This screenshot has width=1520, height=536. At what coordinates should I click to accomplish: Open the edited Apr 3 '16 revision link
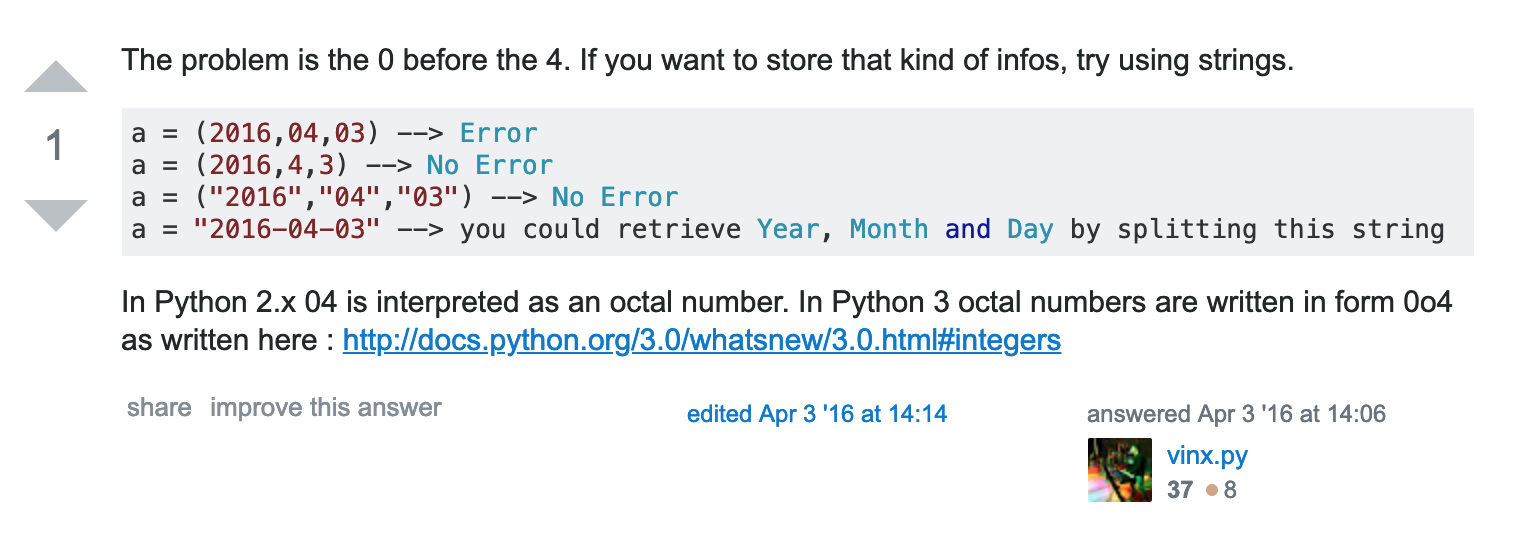816,413
